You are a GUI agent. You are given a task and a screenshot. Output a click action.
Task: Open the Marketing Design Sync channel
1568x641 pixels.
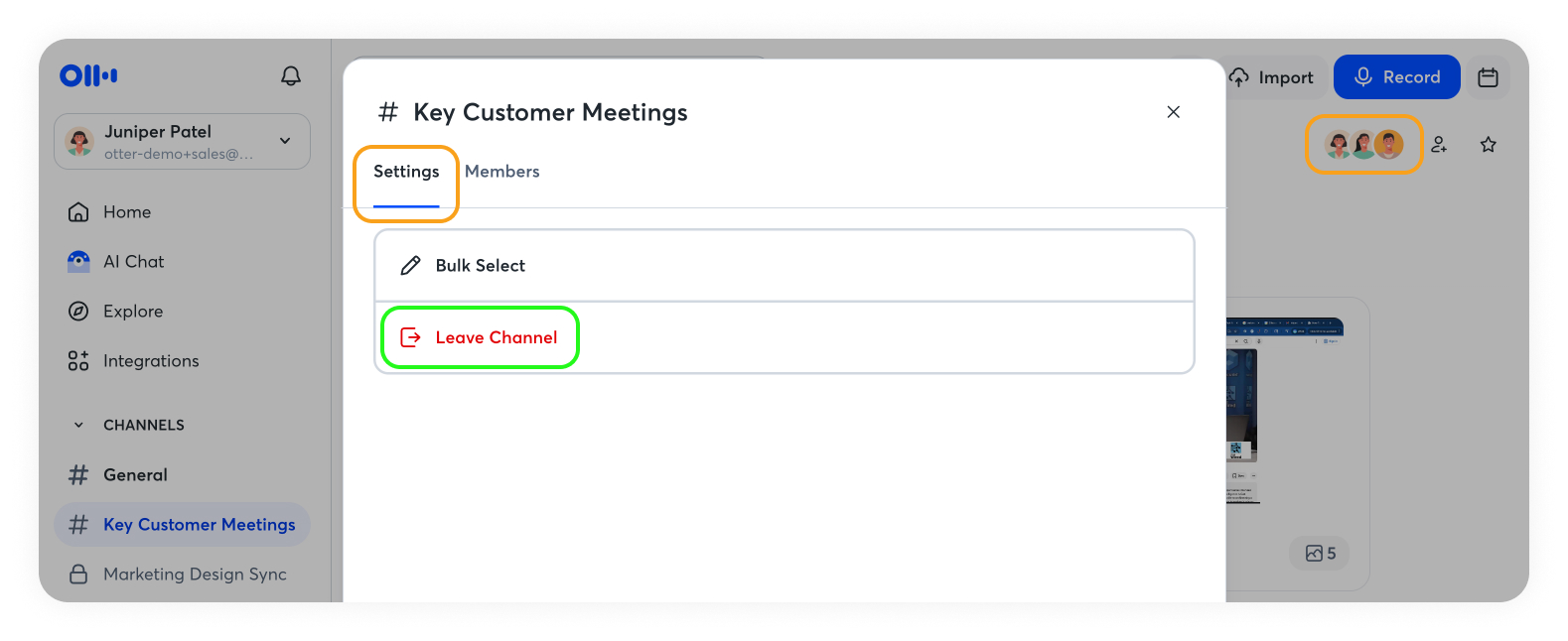tap(194, 575)
